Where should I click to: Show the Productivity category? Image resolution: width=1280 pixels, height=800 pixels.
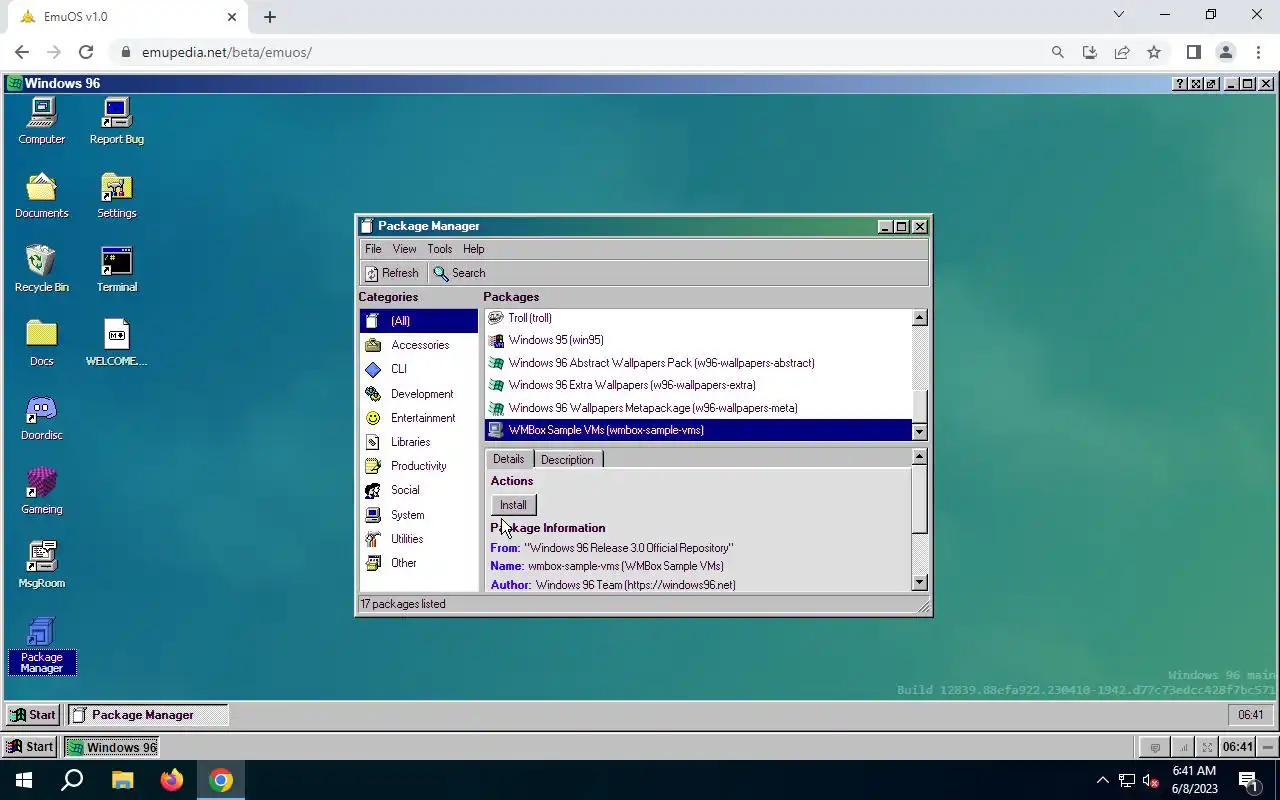(x=418, y=466)
